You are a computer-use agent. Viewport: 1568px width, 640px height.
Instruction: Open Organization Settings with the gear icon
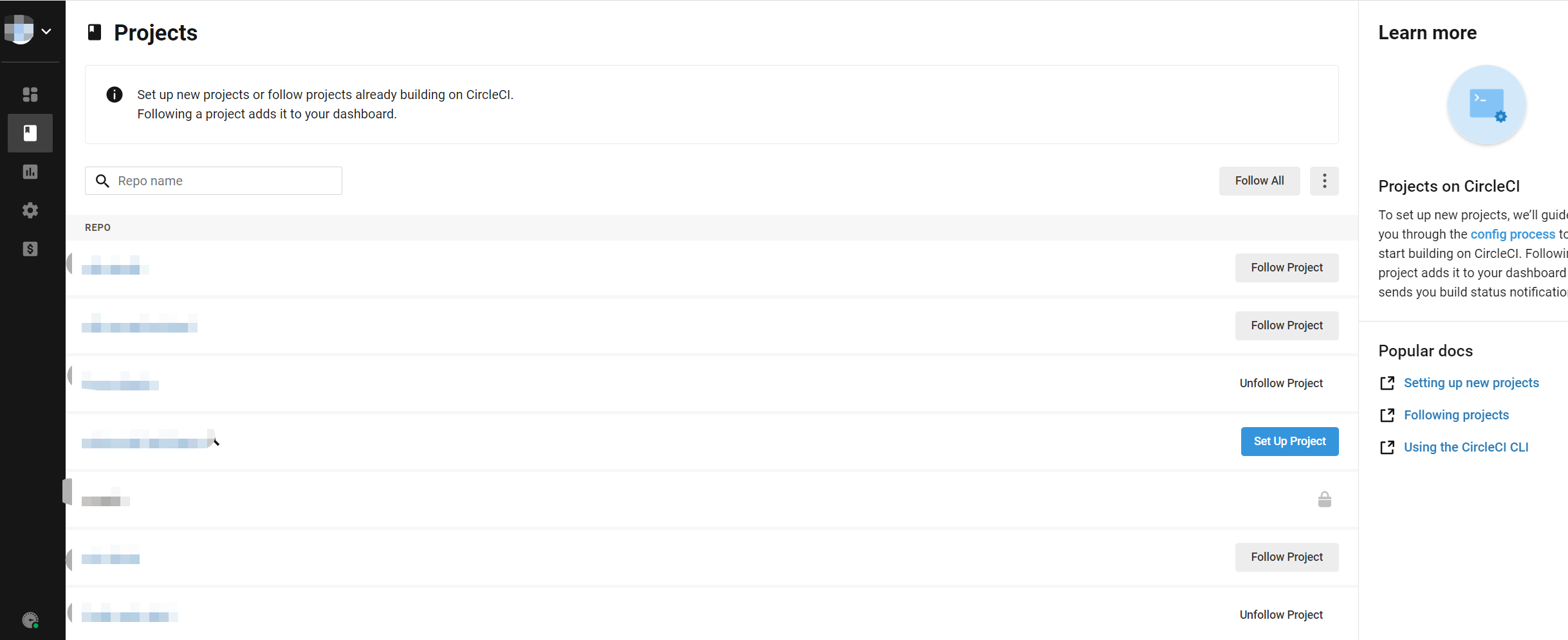tap(30, 210)
